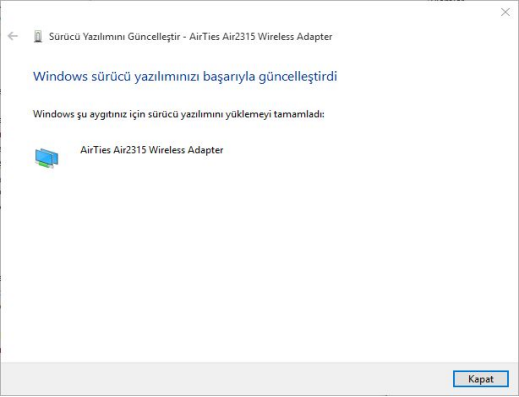
Task: Click the 'yüklemeyi tamamladı' message line
Action: (179, 114)
